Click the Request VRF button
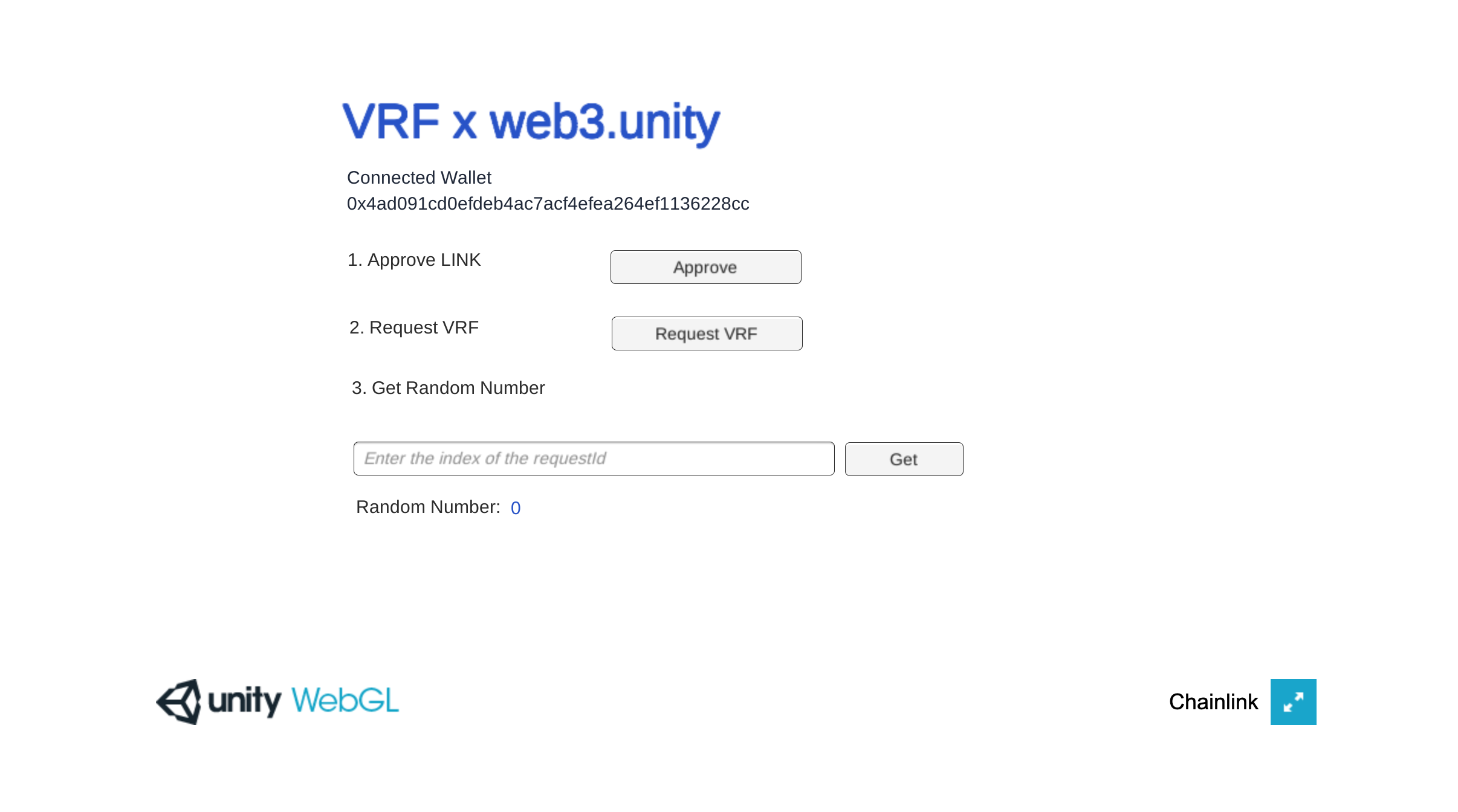The height and width of the screenshot is (812, 1458). (x=706, y=333)
